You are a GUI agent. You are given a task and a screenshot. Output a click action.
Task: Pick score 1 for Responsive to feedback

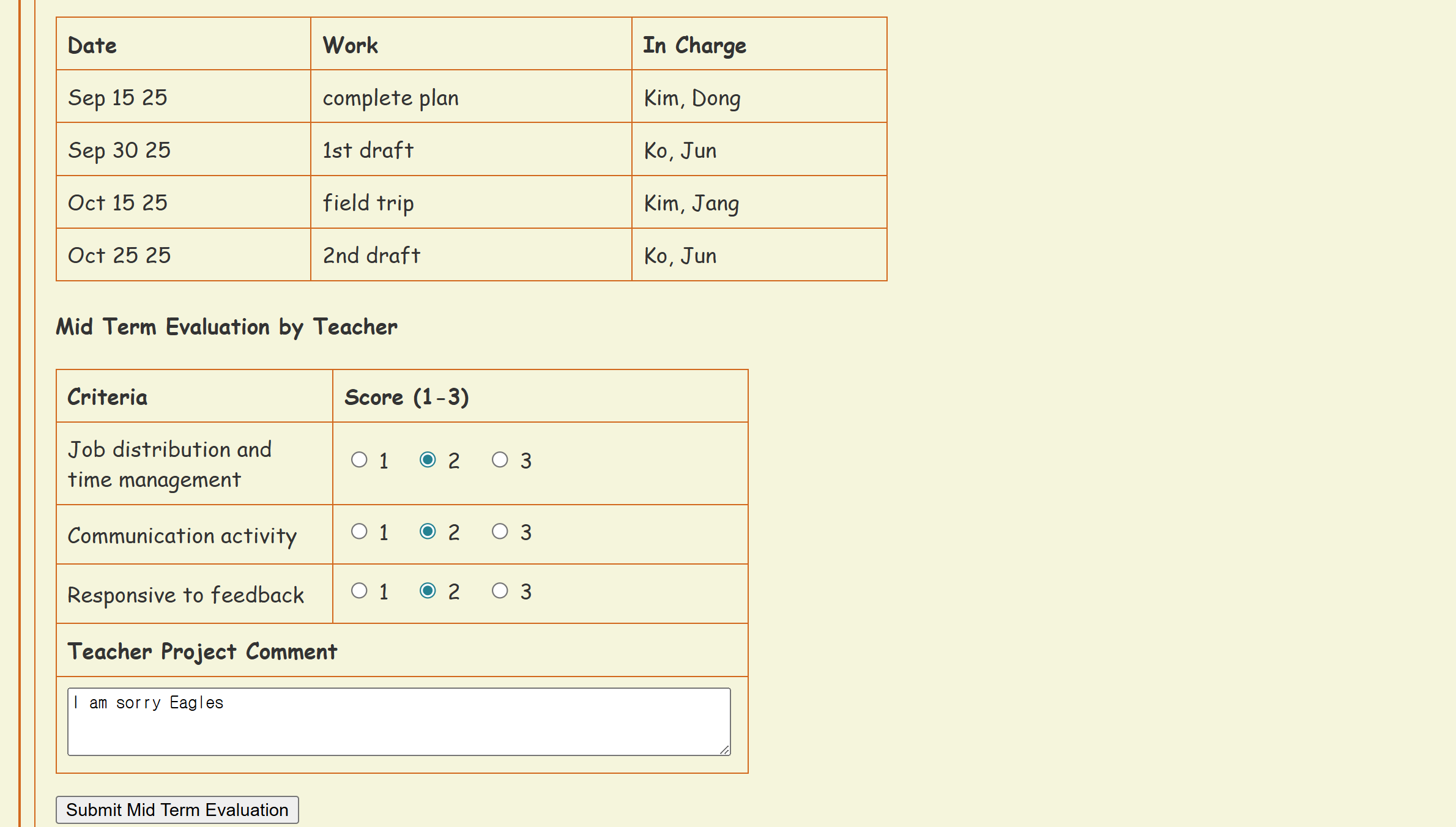click(359, 591)
